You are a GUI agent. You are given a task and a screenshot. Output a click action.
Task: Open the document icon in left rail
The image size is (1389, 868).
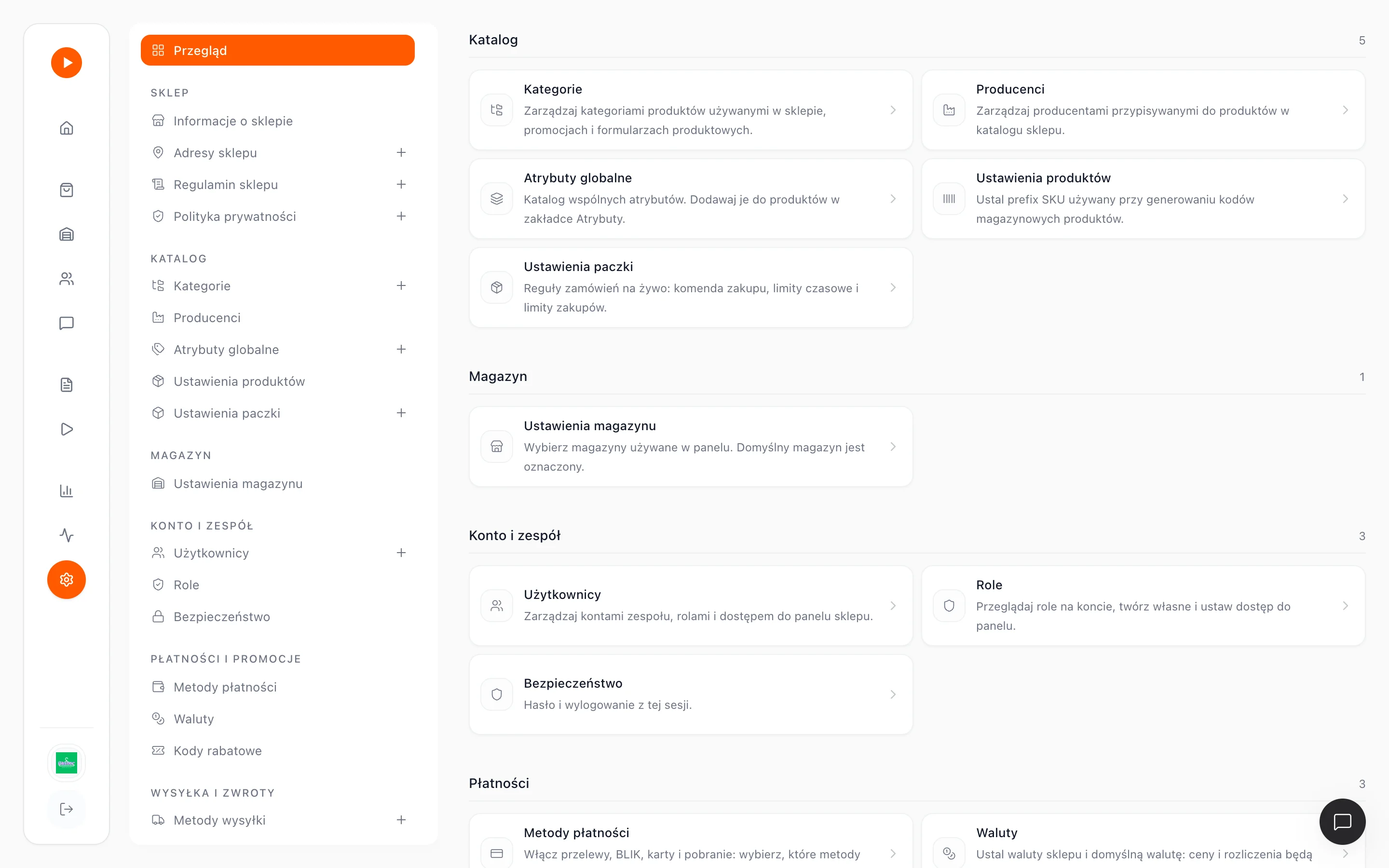67,385
